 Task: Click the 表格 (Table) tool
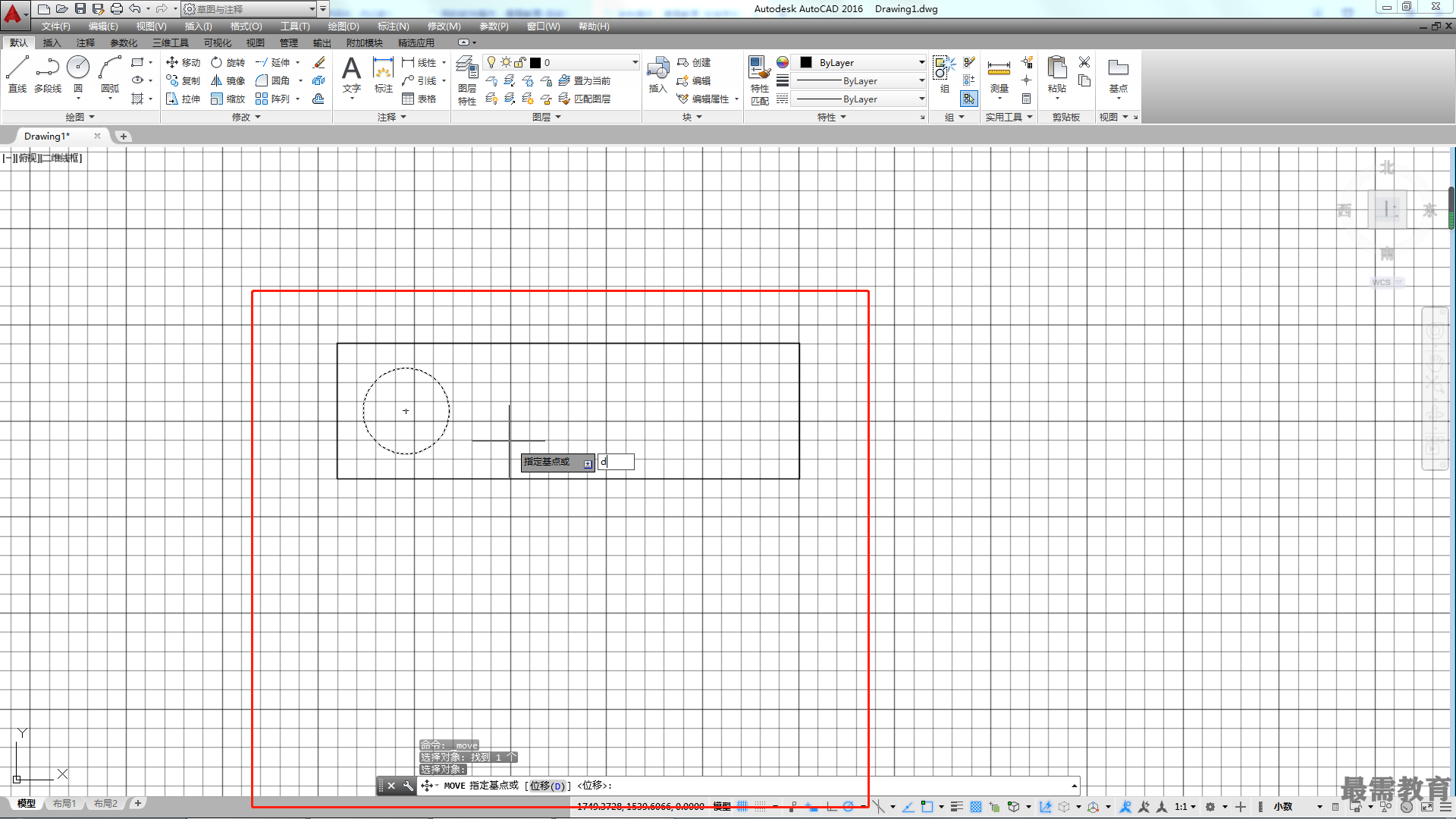point(419,99)
